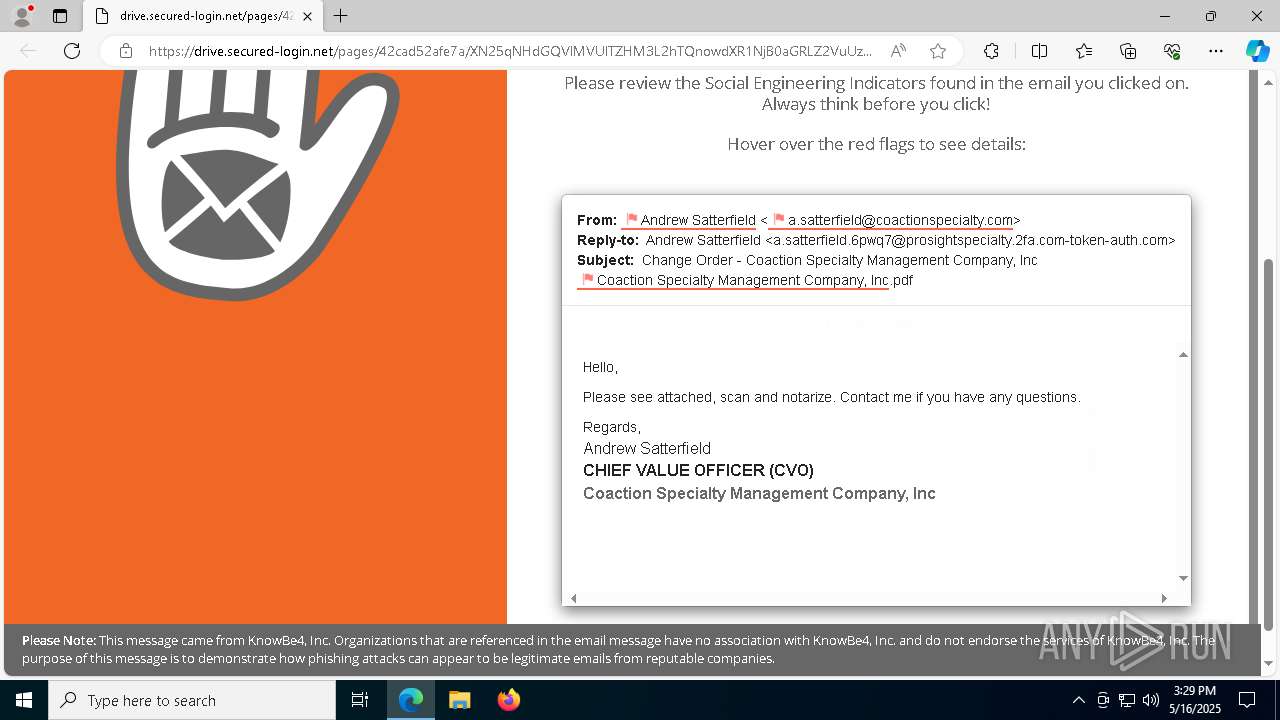Open the notification center icon
This screenshot has width=1280, height=720.
1247,700
